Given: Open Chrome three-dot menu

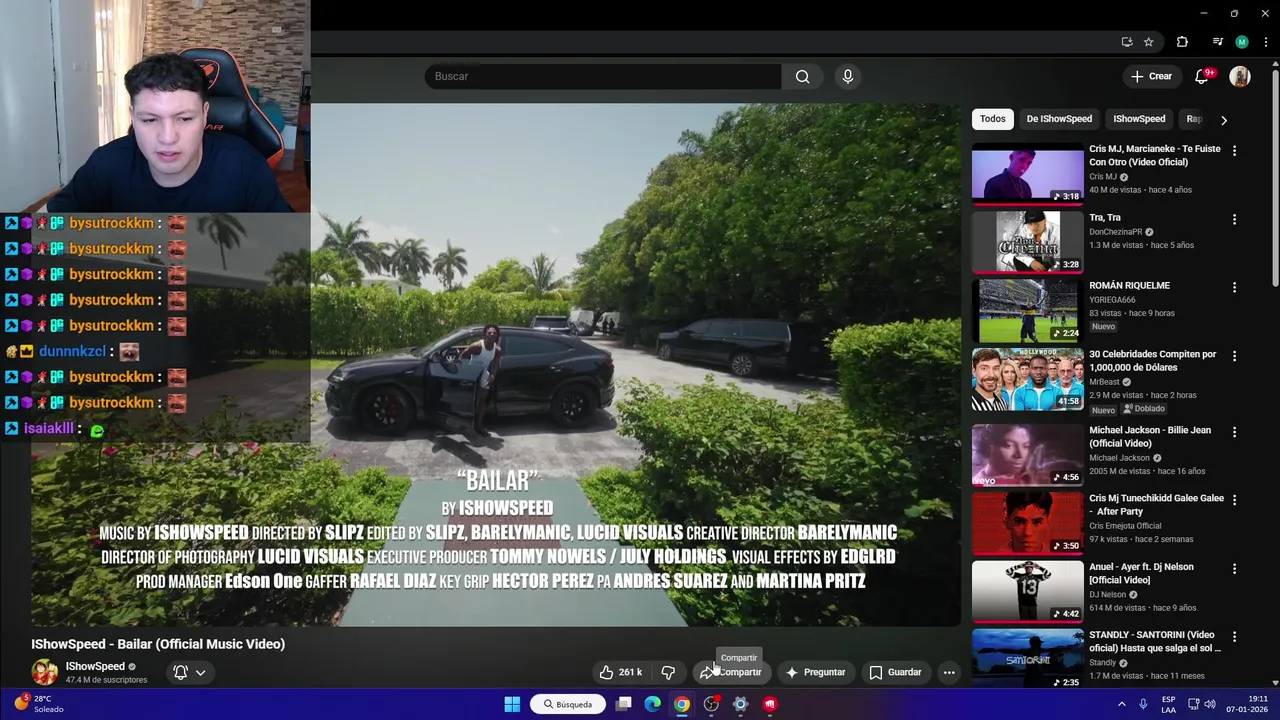Looking at the screenshot, I should [x=1265, y=42].
